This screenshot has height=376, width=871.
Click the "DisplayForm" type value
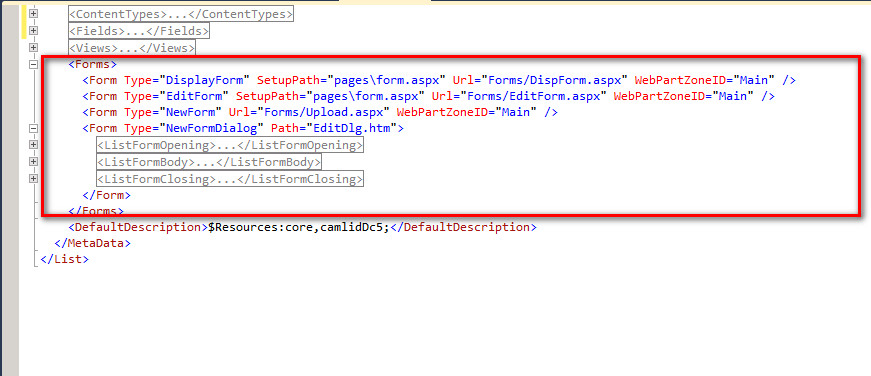[205, 80]
